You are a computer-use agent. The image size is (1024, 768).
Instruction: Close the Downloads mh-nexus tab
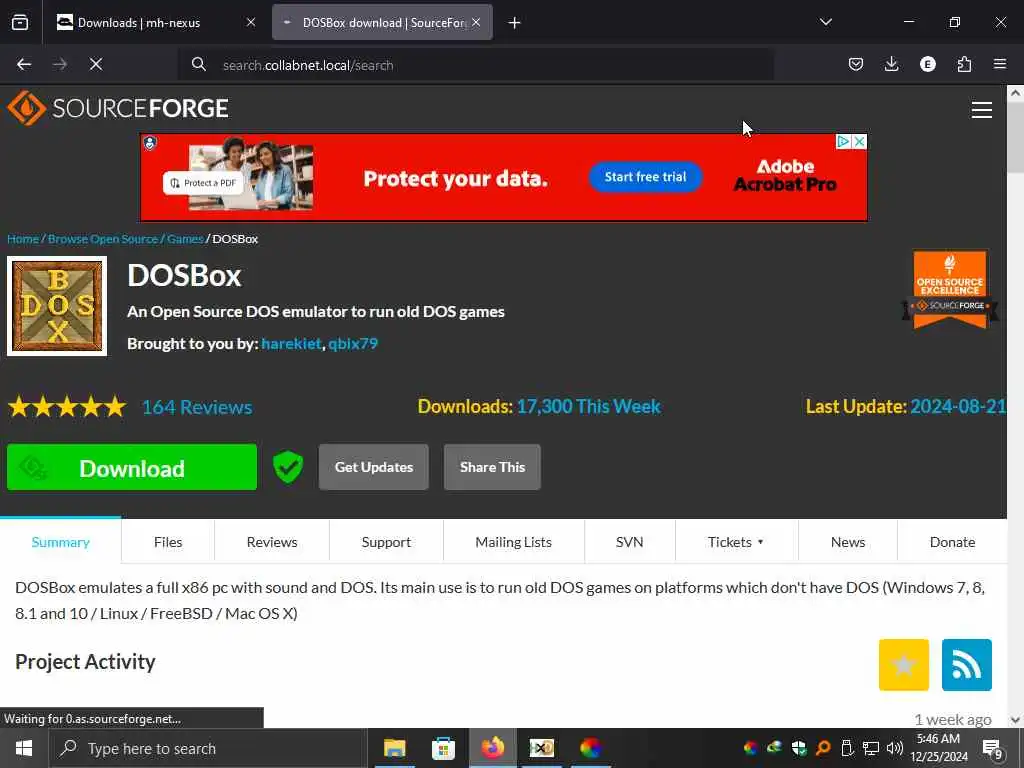click(251, 22)
